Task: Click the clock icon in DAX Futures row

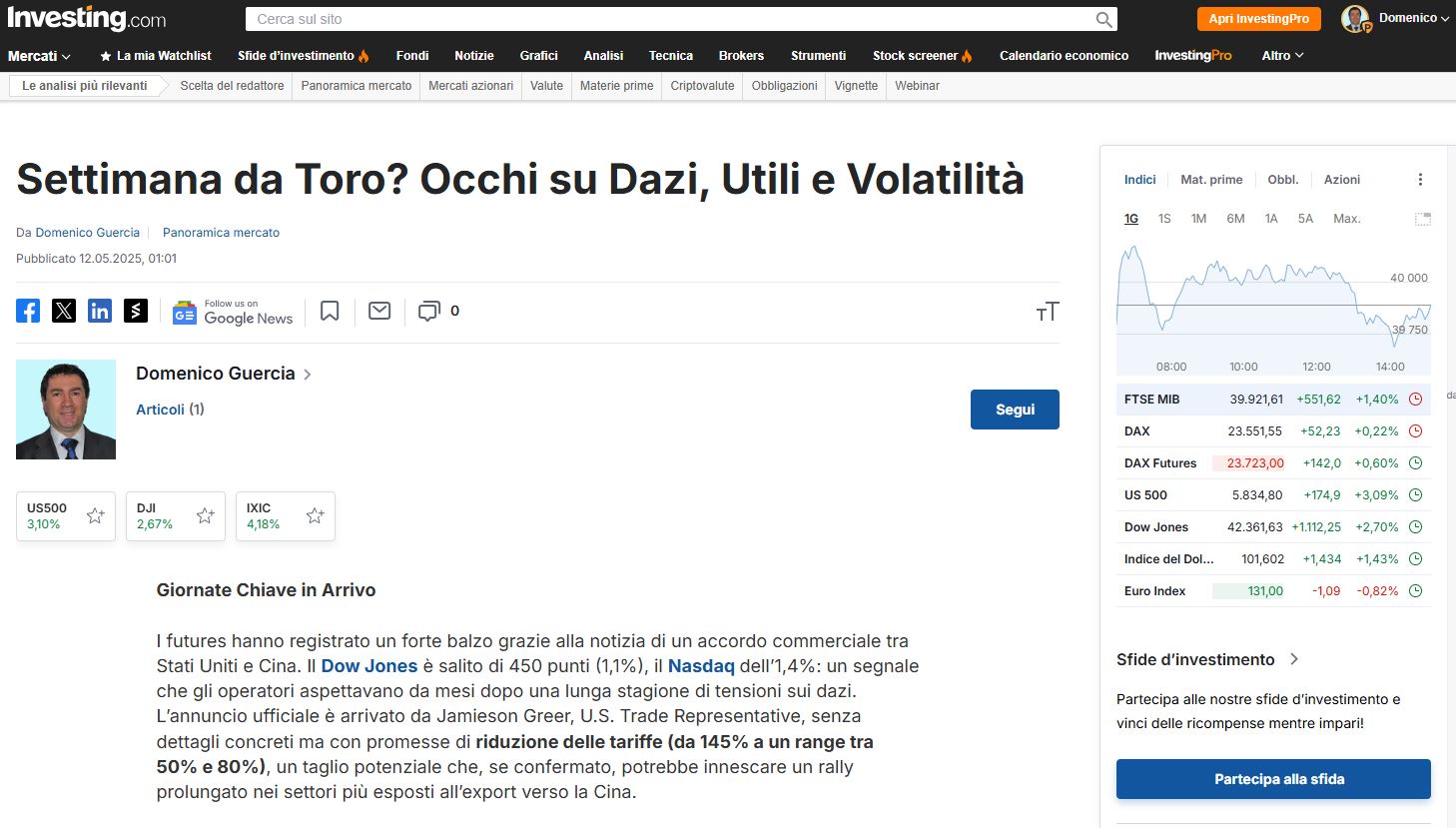Action: [1415, 463]
